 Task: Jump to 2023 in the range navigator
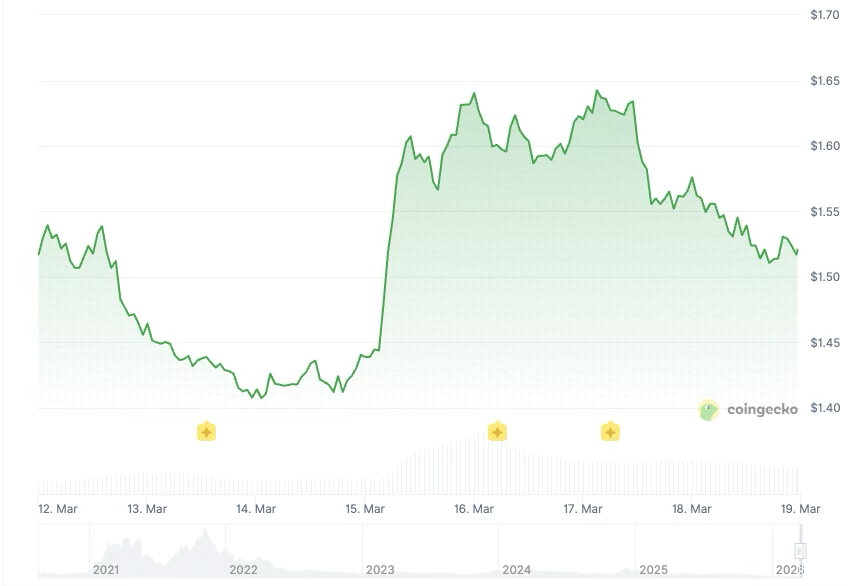coord(380,569)
